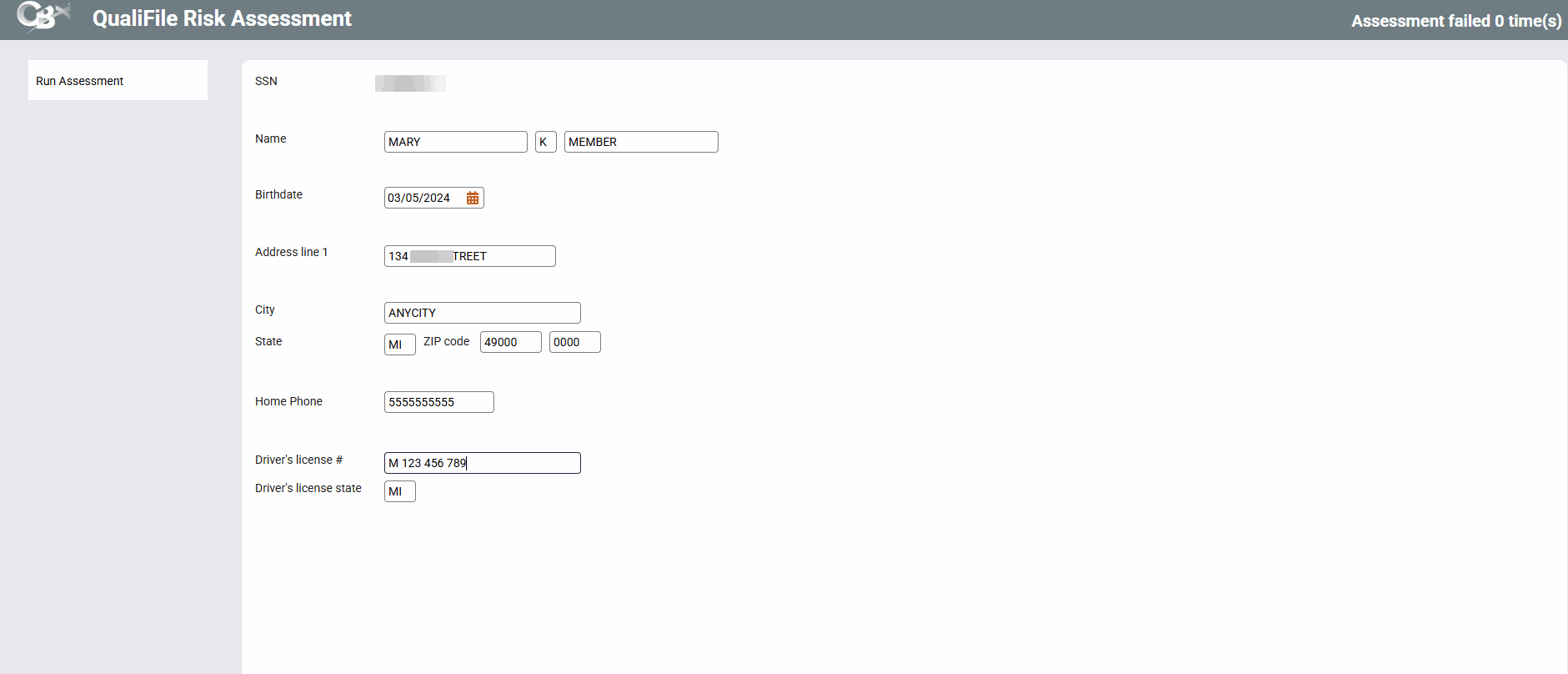The image size is (1568, 674).
Task: Click the ZIP code field with 49000
Action: pyautogui.click(x=510, y=342)
